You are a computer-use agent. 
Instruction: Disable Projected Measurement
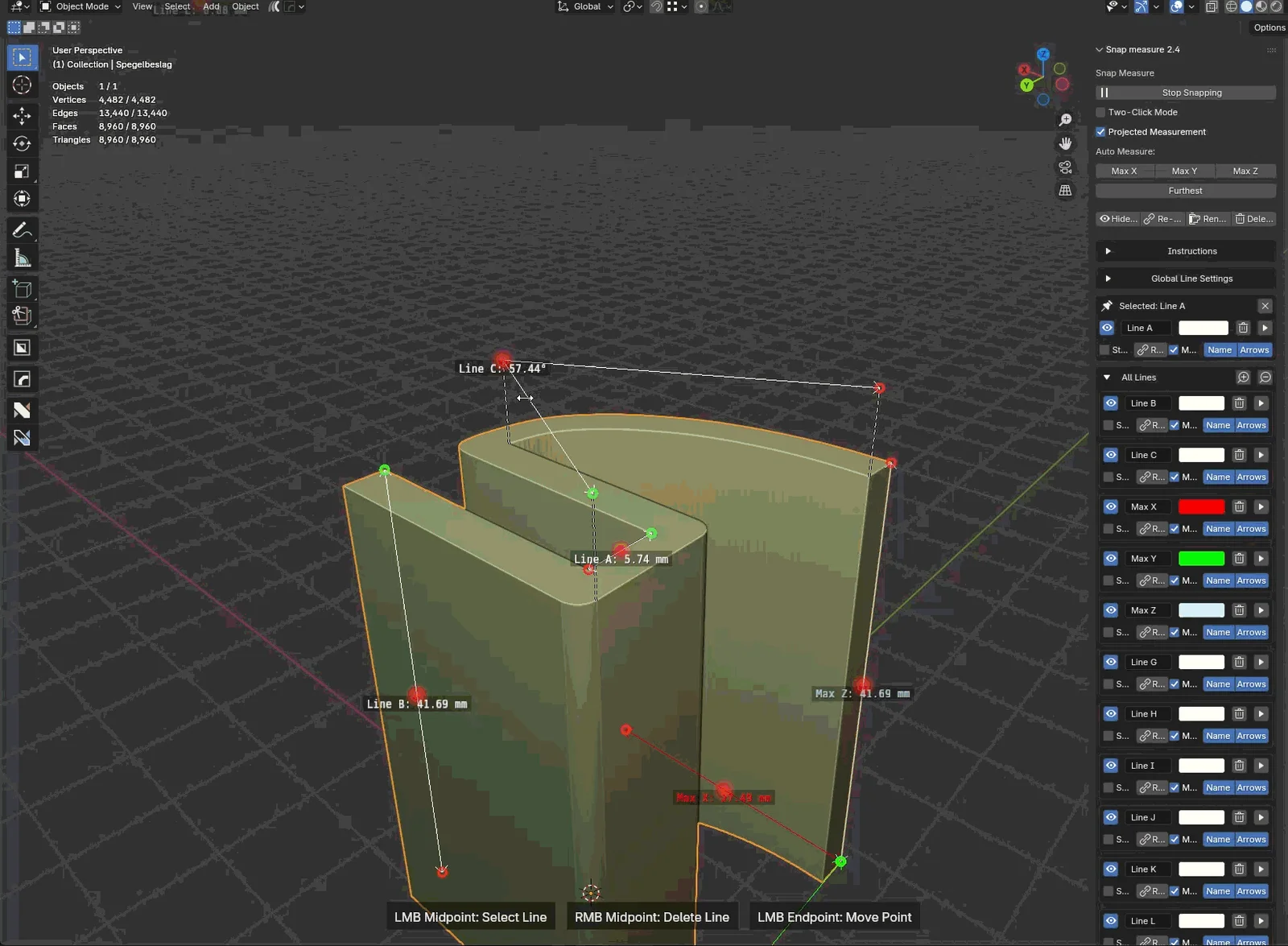1101,131
